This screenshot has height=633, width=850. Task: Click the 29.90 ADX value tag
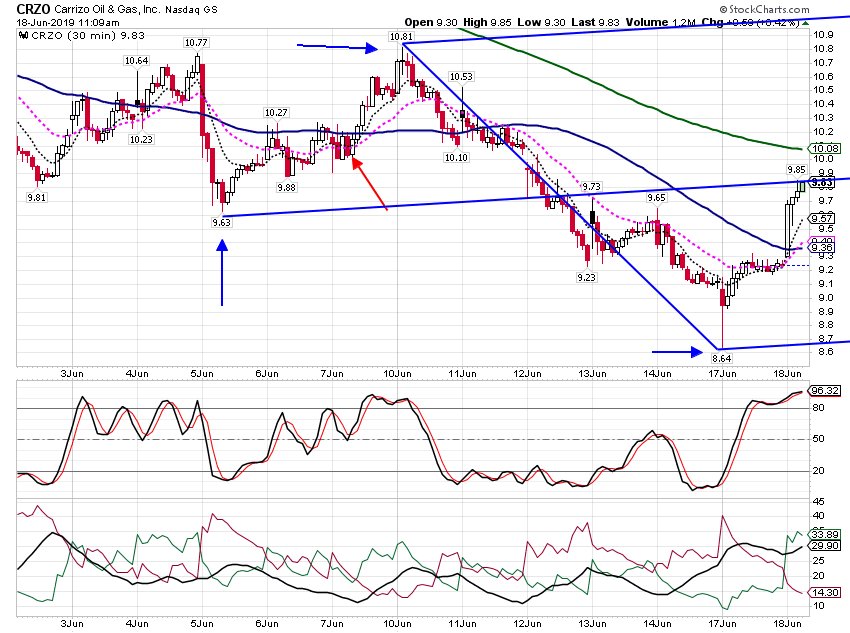tap(825, 545)
